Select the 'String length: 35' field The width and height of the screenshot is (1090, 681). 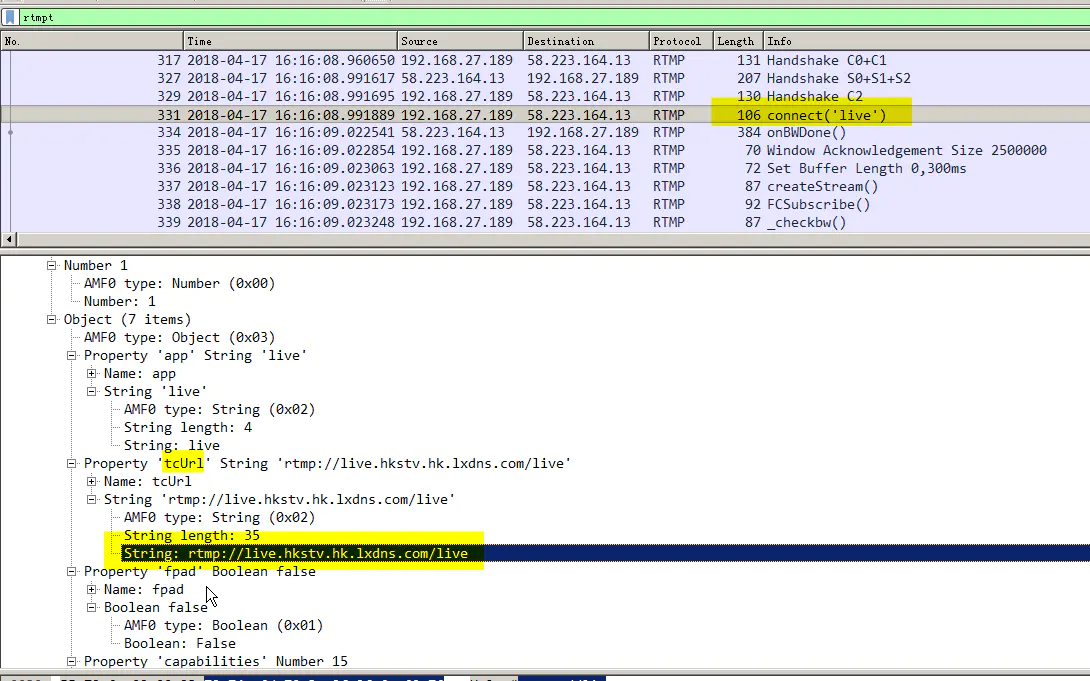191,536
